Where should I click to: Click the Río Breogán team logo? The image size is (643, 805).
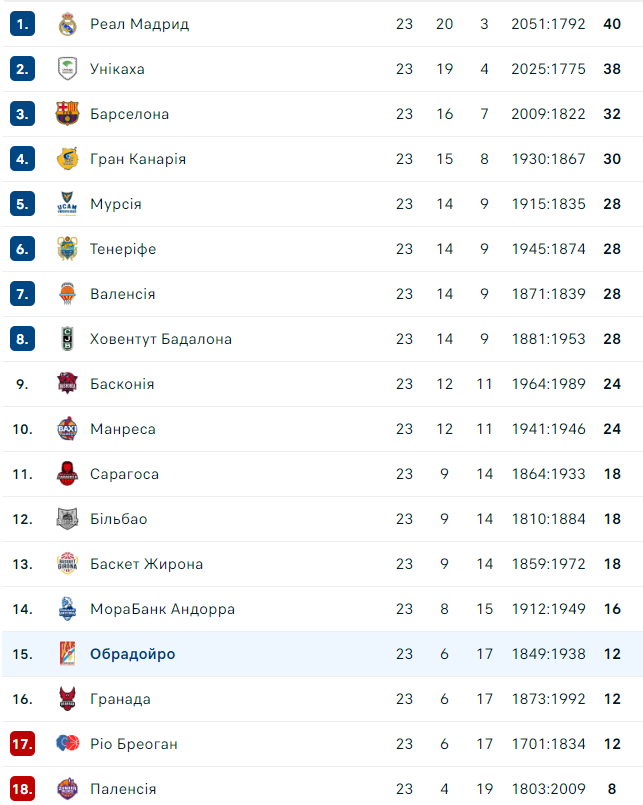[x=67, y=744]
